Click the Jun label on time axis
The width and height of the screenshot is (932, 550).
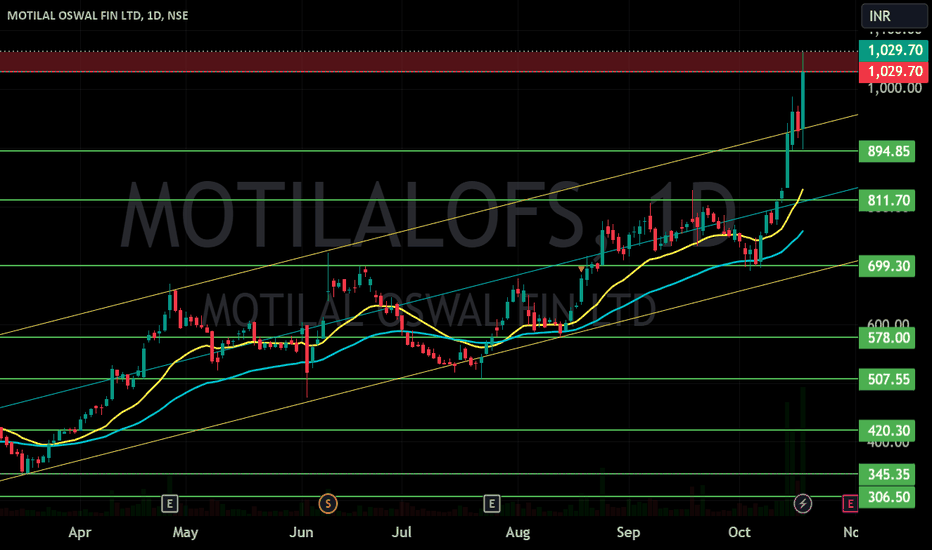301,532
